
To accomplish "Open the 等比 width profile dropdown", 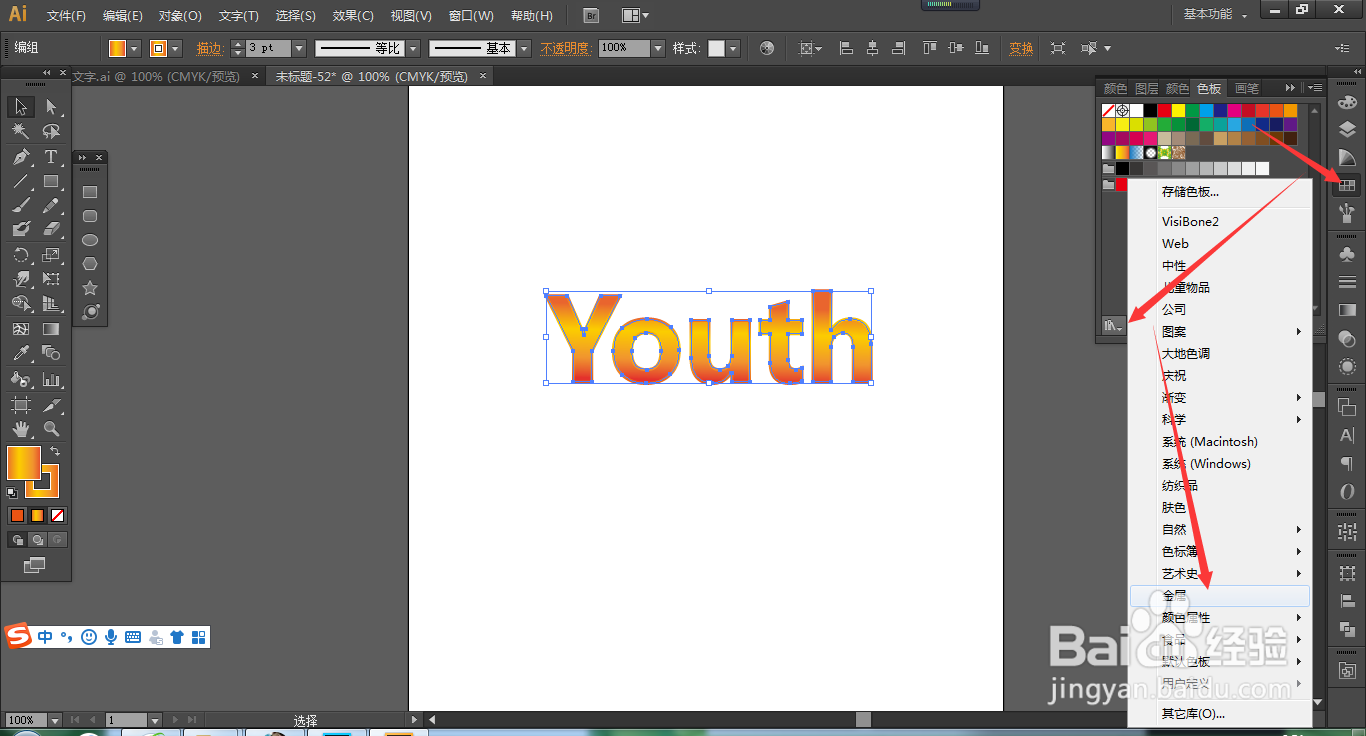I will [x=410, y=48].
